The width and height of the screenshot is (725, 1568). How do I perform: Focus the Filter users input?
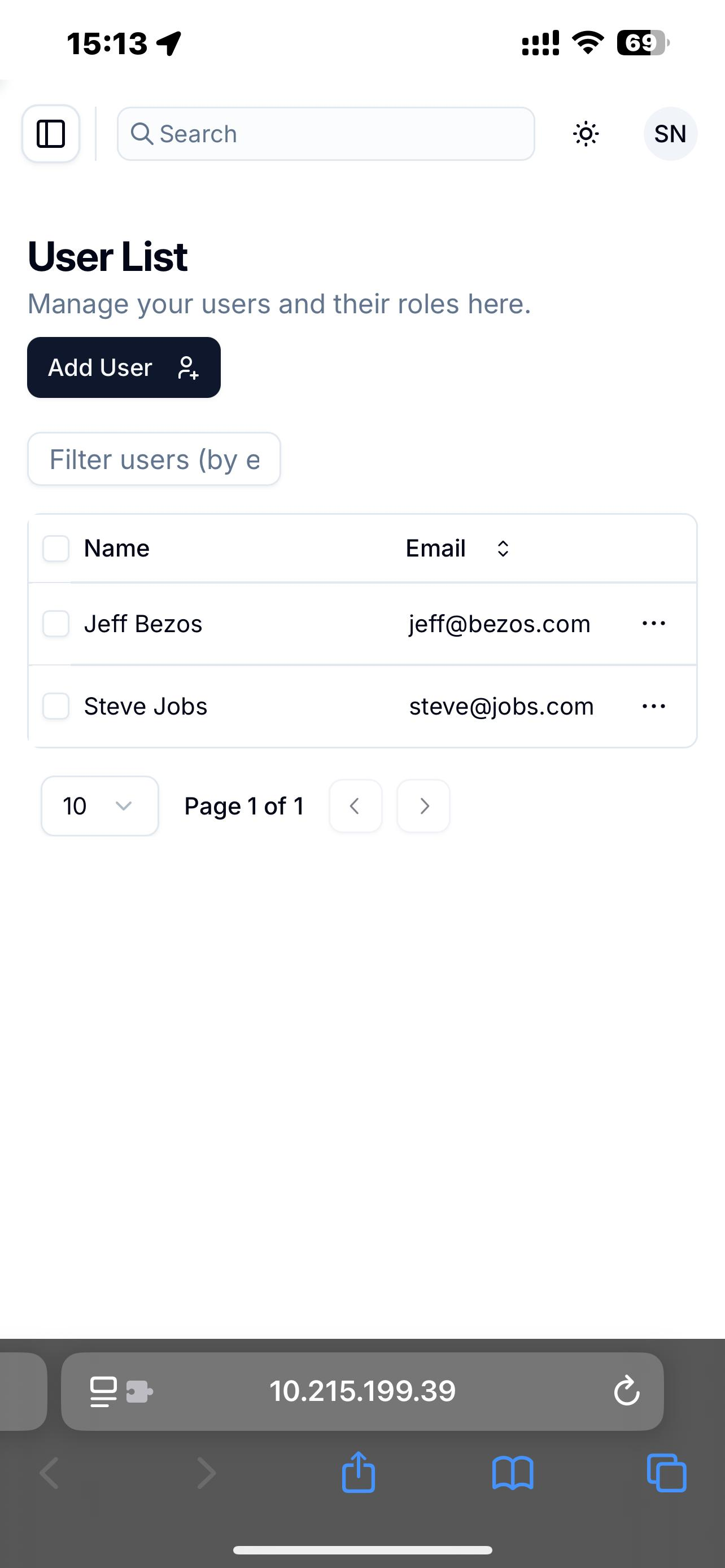pyautogui.click(x=154, y=459)
